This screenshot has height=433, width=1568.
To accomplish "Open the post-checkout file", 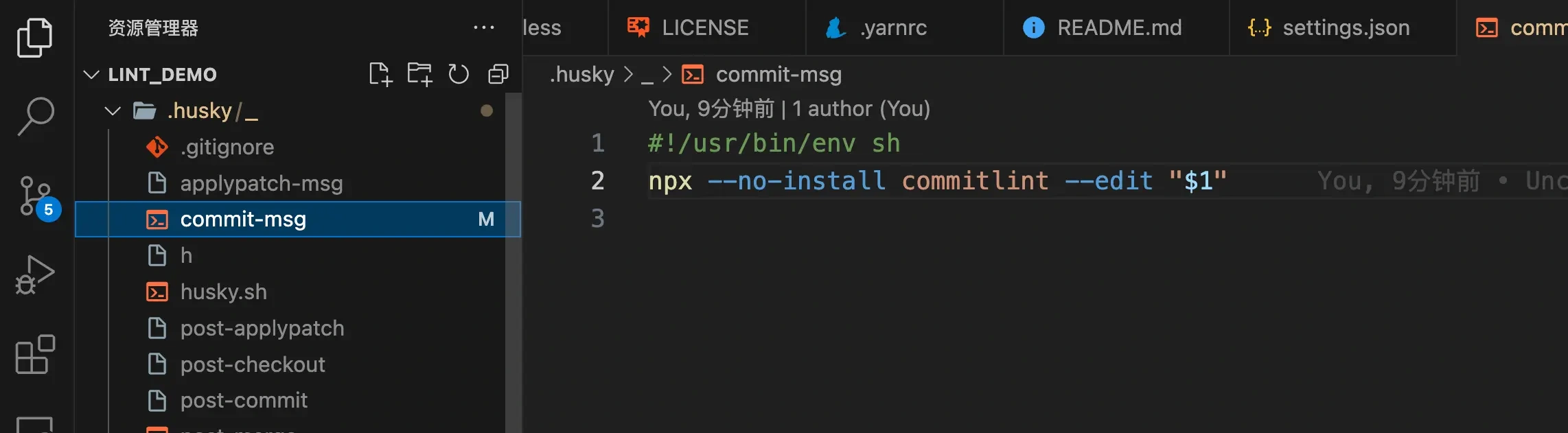I will [x=253, y=364].
